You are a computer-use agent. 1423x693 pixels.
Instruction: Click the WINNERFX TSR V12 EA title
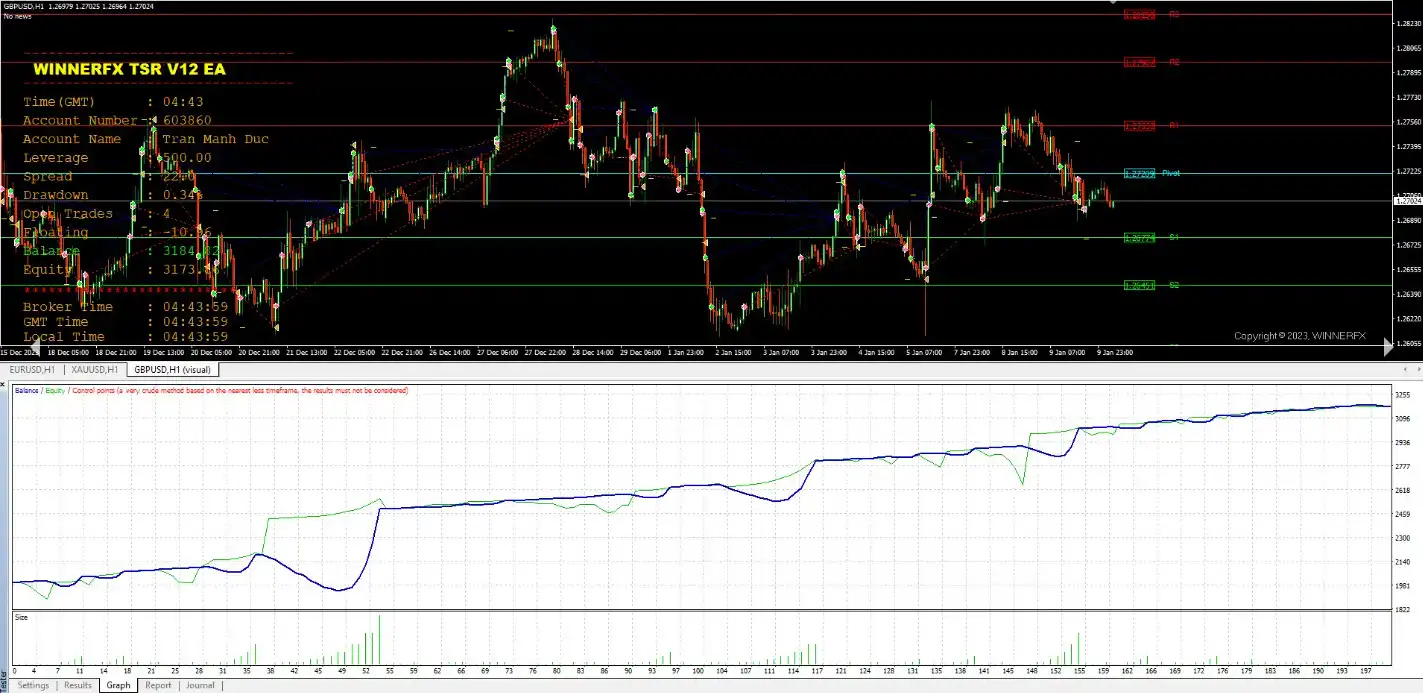pos(129,70)
